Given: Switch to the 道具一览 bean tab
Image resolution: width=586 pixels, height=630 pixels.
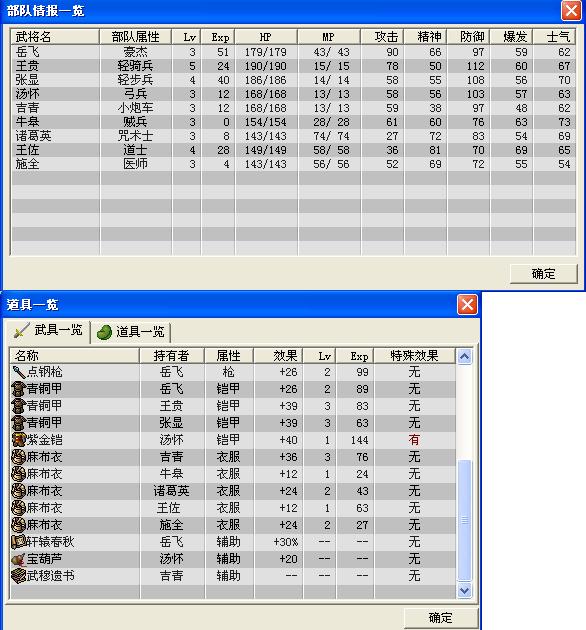Looking at the screenshot, I should [x=131, y=332].
